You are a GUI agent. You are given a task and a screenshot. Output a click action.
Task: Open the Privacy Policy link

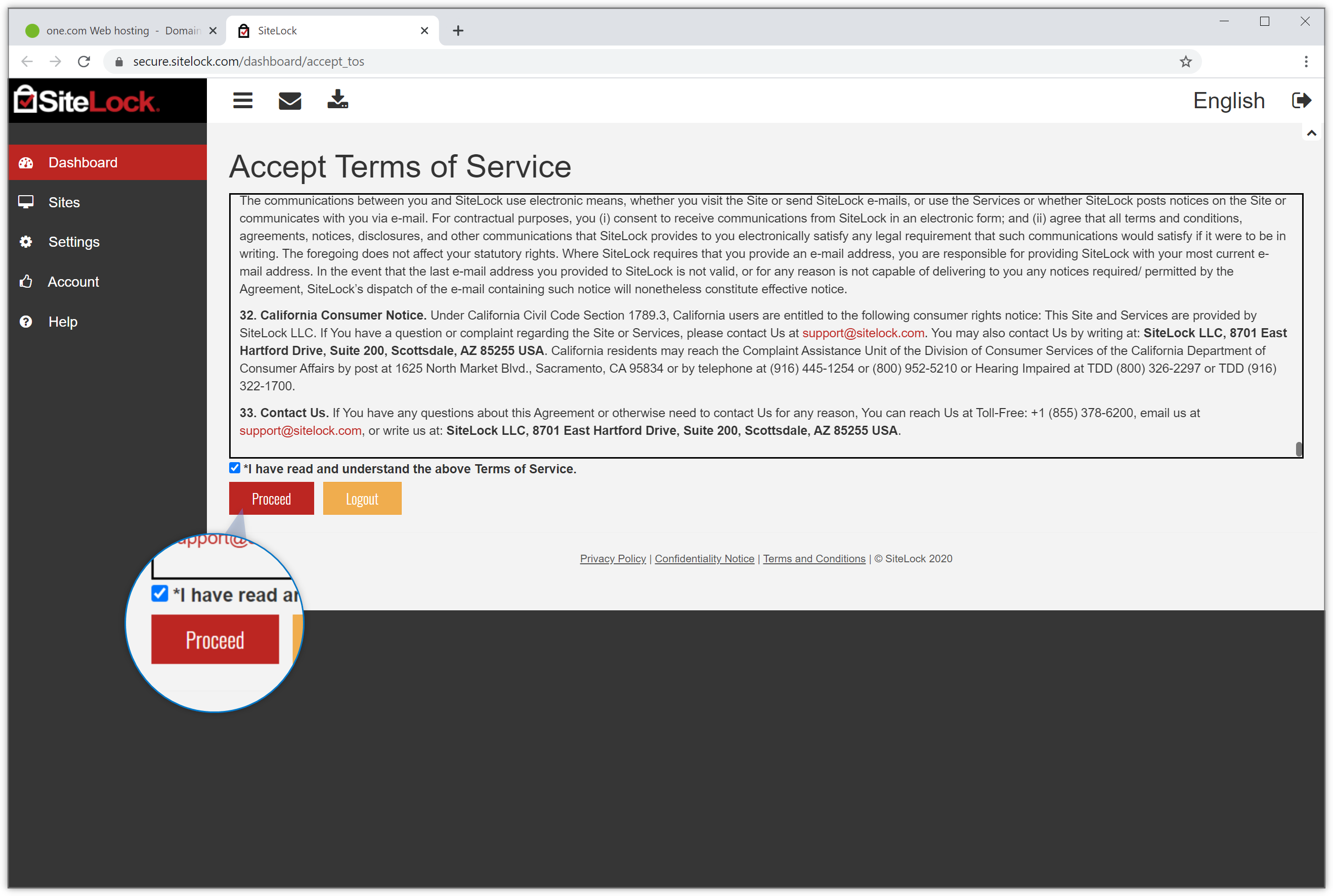tap(613, 559)
